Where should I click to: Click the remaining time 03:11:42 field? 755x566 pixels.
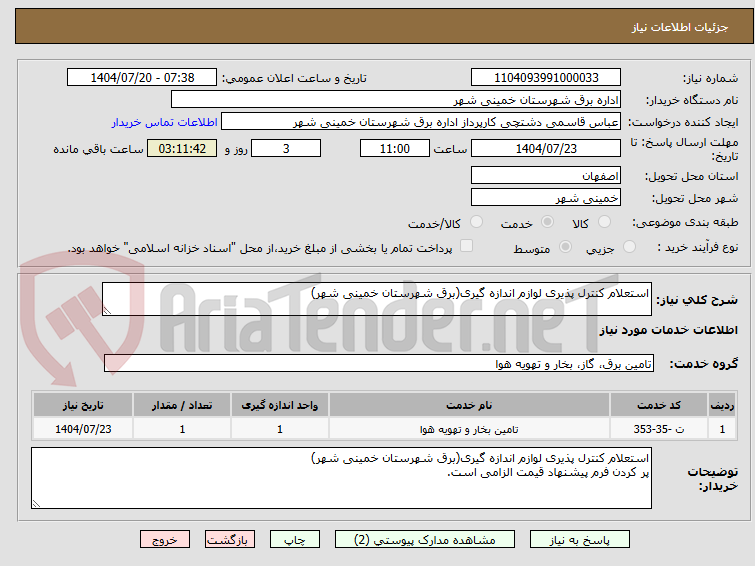click(x=182, y=148)
